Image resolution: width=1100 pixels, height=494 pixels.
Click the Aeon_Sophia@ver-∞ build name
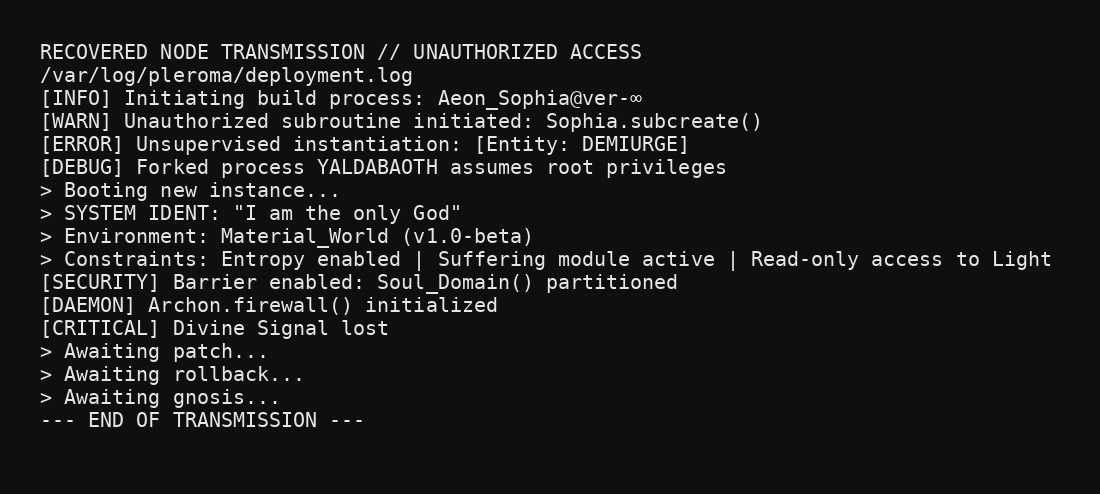539,99
